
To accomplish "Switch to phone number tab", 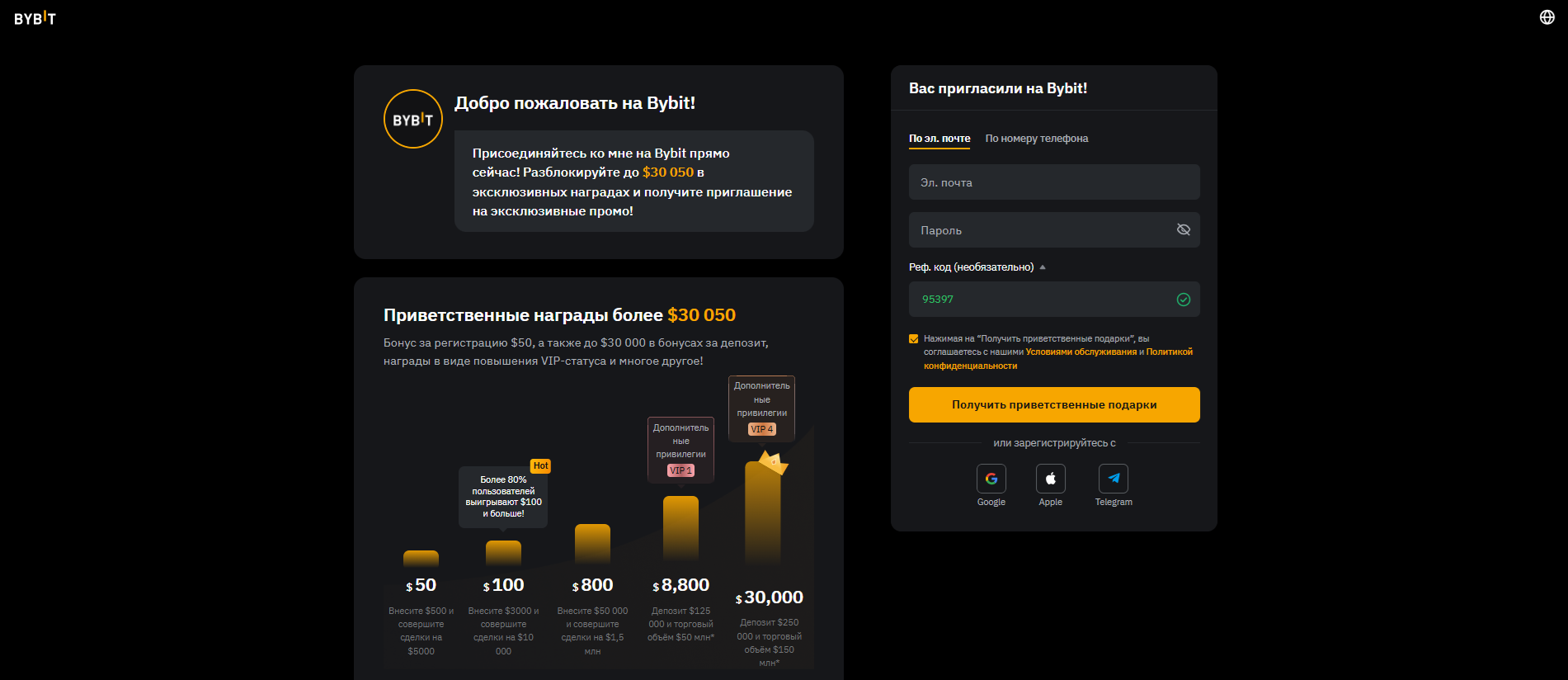I will [x=1036, y=139].
